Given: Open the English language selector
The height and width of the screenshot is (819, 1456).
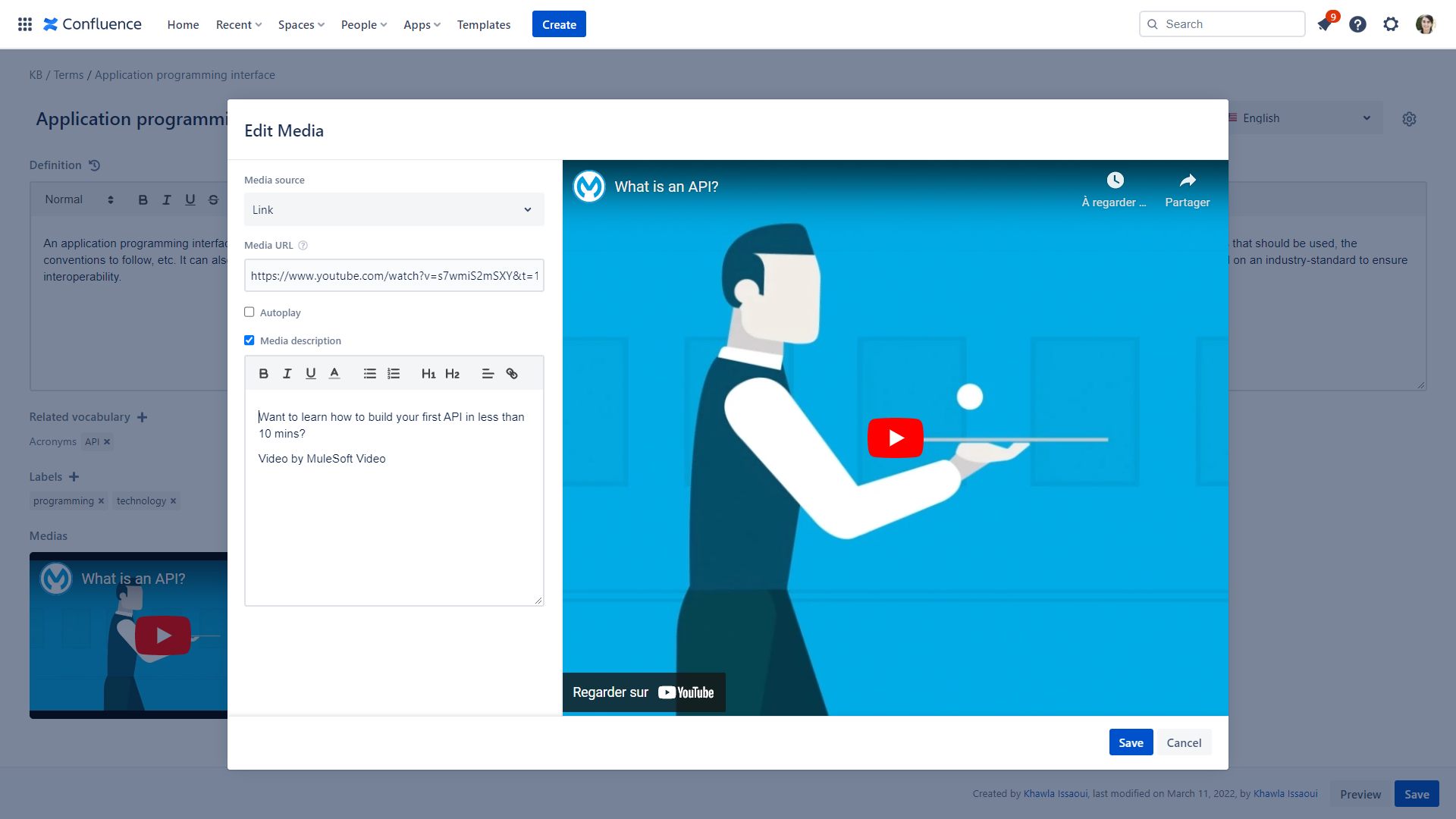Looking at the screenshot, I should click(x=1303, y=118).
